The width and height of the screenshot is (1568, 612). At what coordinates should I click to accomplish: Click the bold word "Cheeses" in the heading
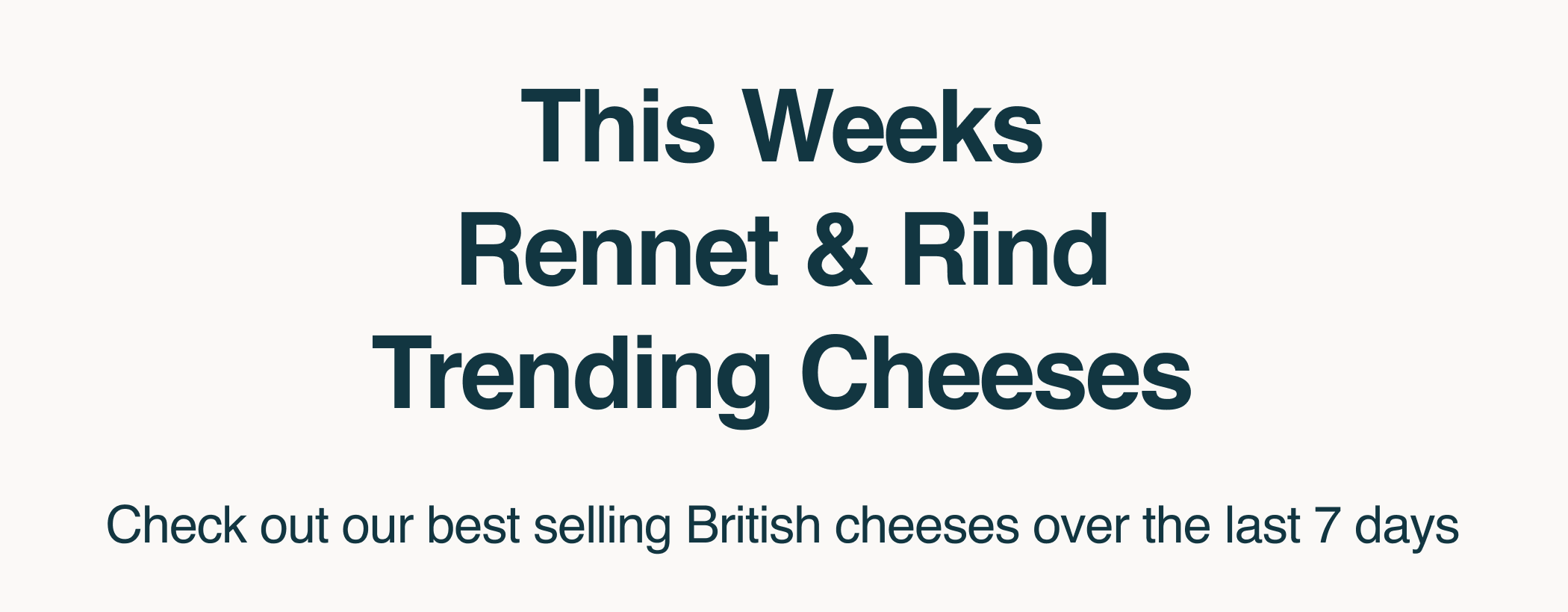(x=996, y=374)
